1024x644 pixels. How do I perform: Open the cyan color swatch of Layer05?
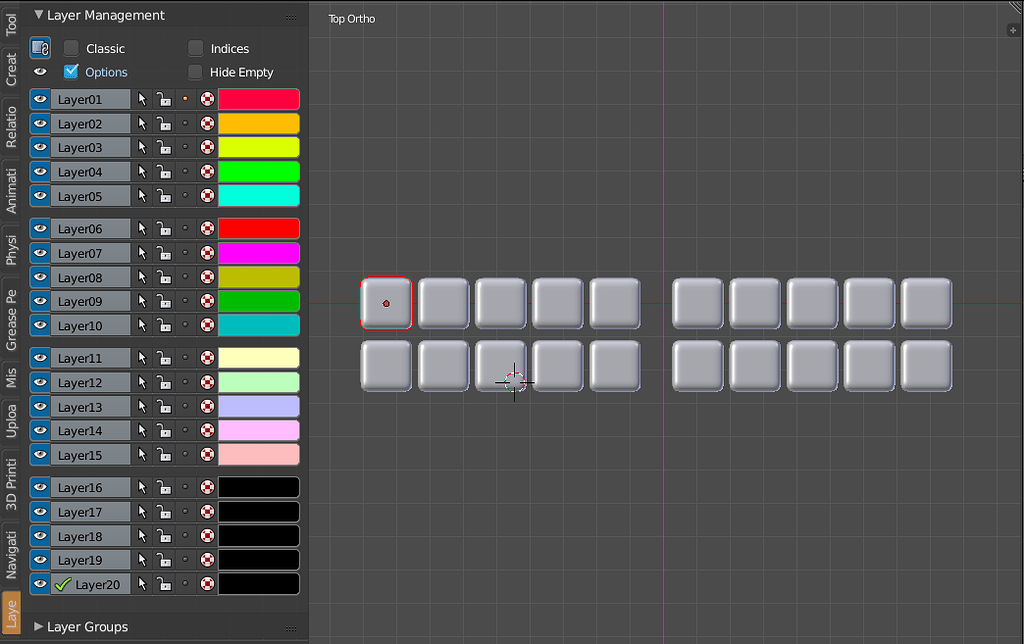tap(259, 196)
